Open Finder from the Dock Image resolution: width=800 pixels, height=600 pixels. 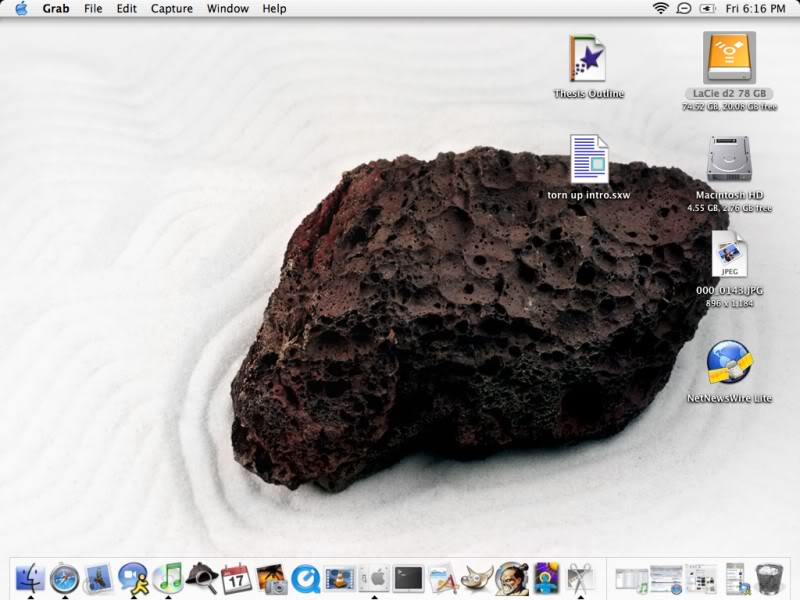(x=30, y=578)
